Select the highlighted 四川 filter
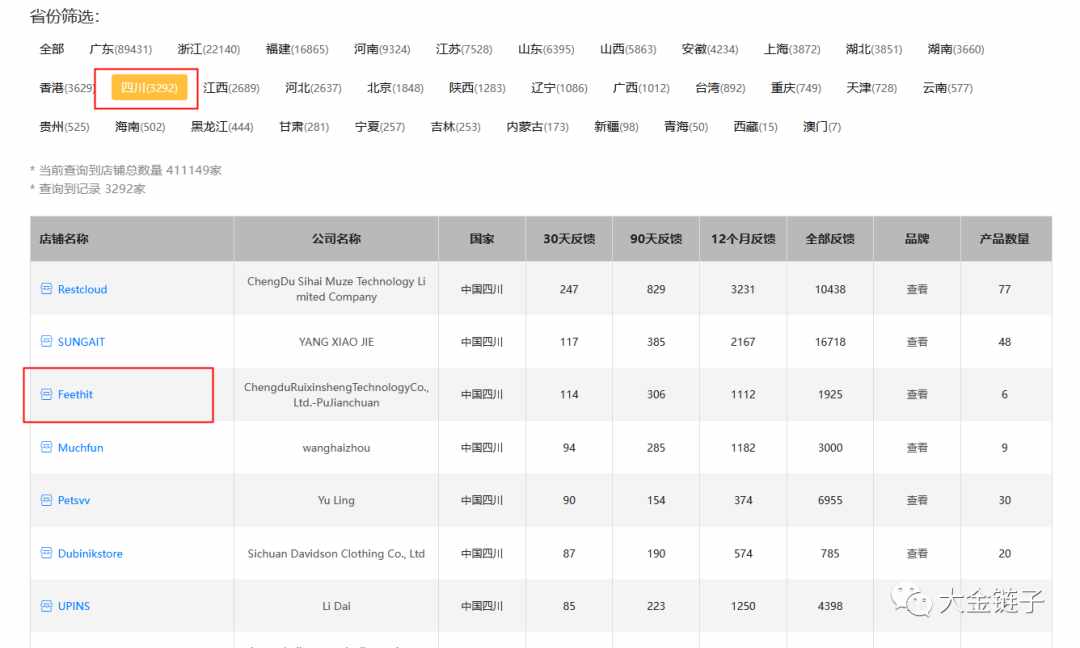Screen dimensions: 1080x648 pyautogui.click(x=149, y=88)
